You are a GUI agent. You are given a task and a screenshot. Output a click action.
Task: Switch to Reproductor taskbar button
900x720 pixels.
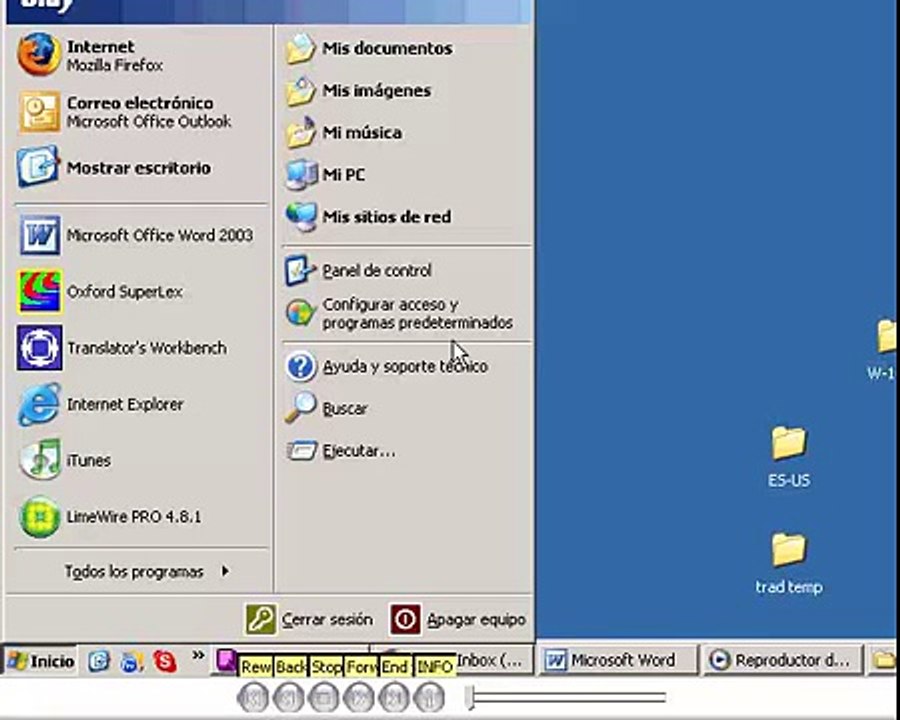(783, 660)
